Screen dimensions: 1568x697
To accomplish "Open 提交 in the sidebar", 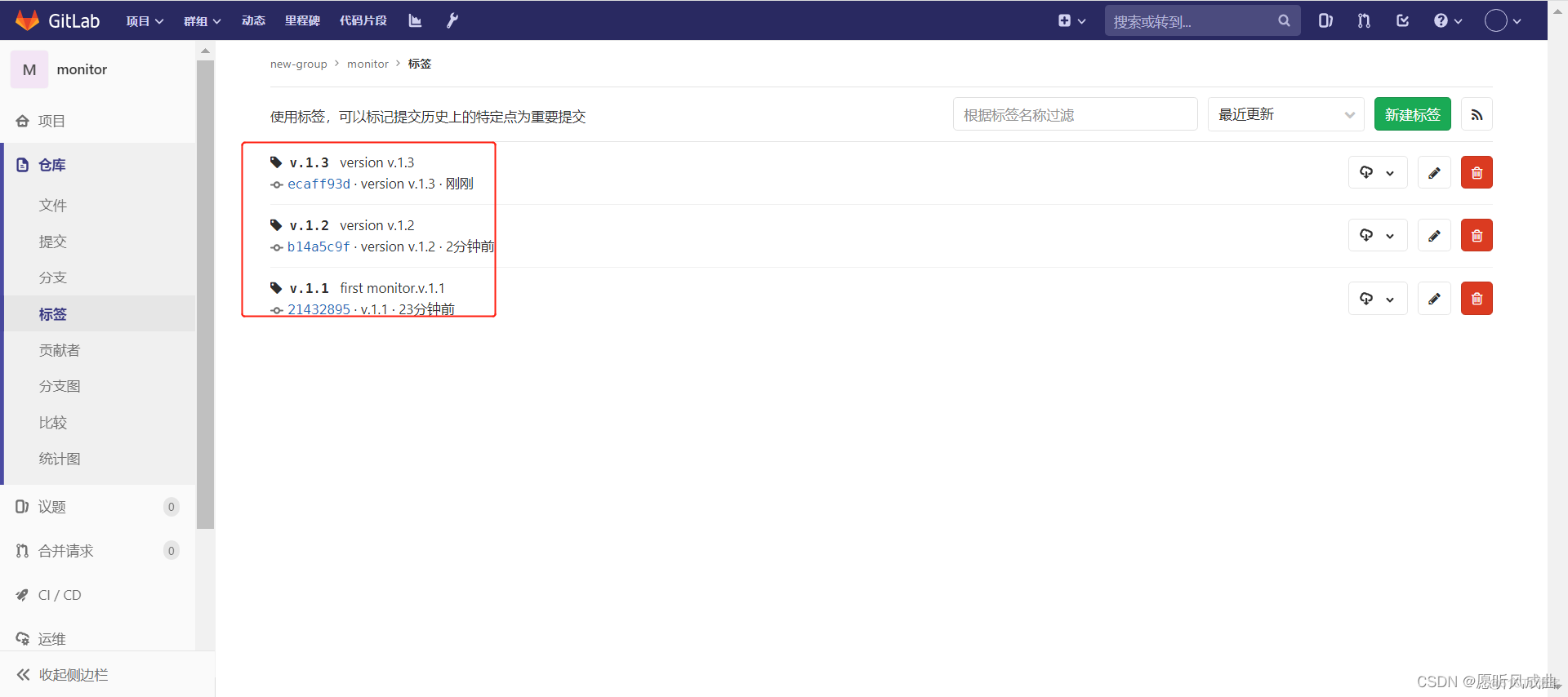I will tap(53, 242).
